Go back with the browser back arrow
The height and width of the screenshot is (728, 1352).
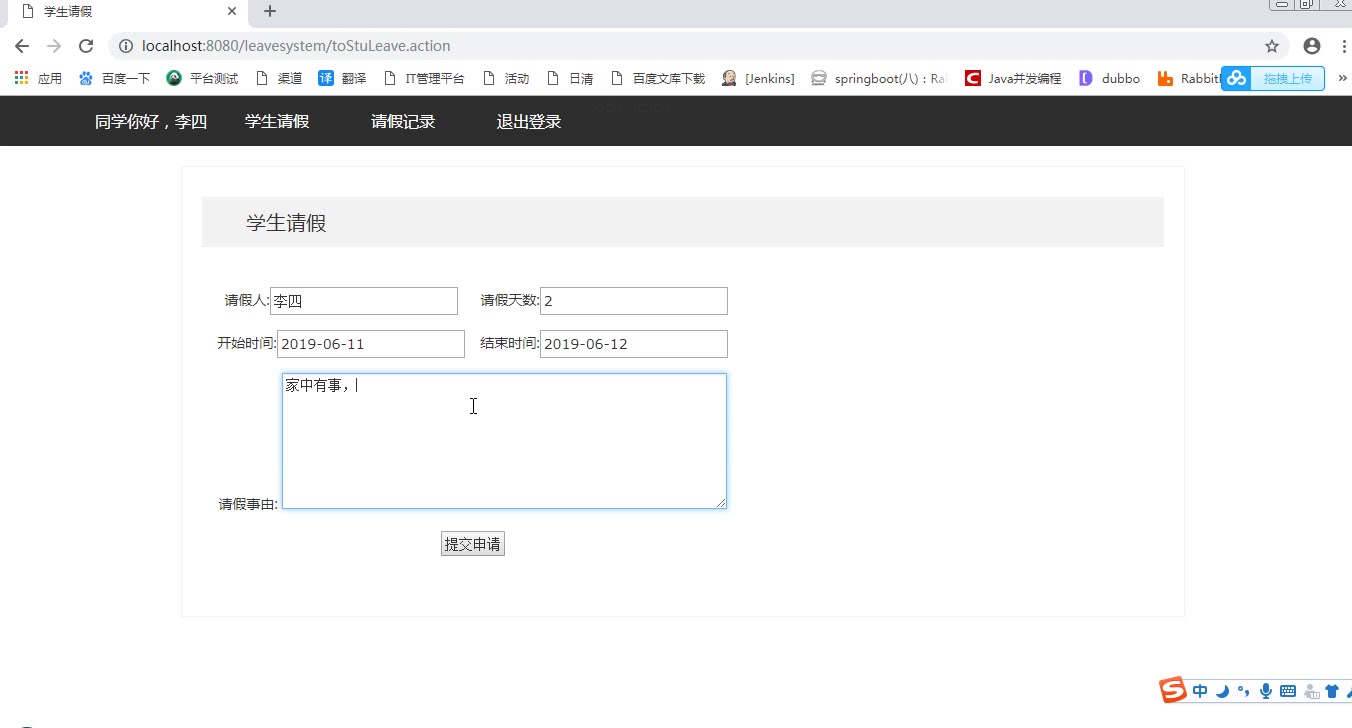pyautogui.click(x=22, y=46)
